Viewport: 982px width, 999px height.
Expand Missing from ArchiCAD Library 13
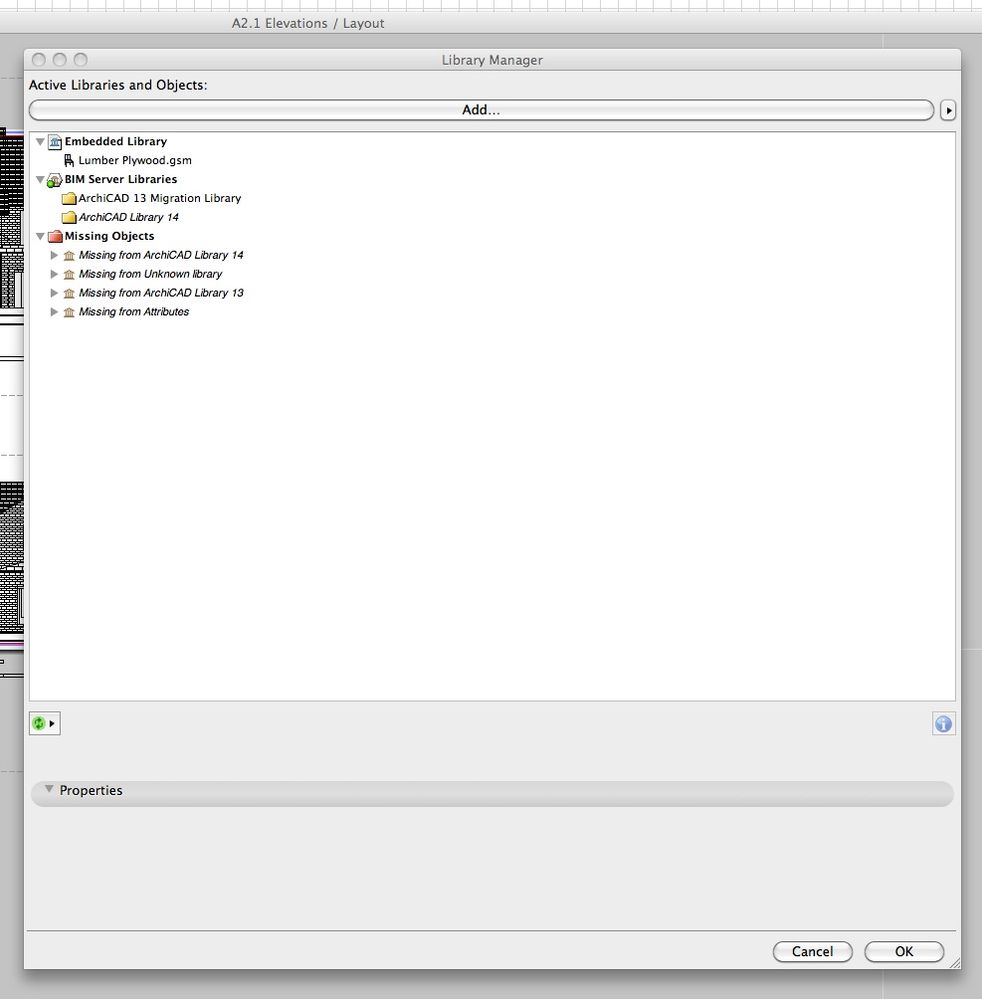pyautogui.click(x=54, y=293)
